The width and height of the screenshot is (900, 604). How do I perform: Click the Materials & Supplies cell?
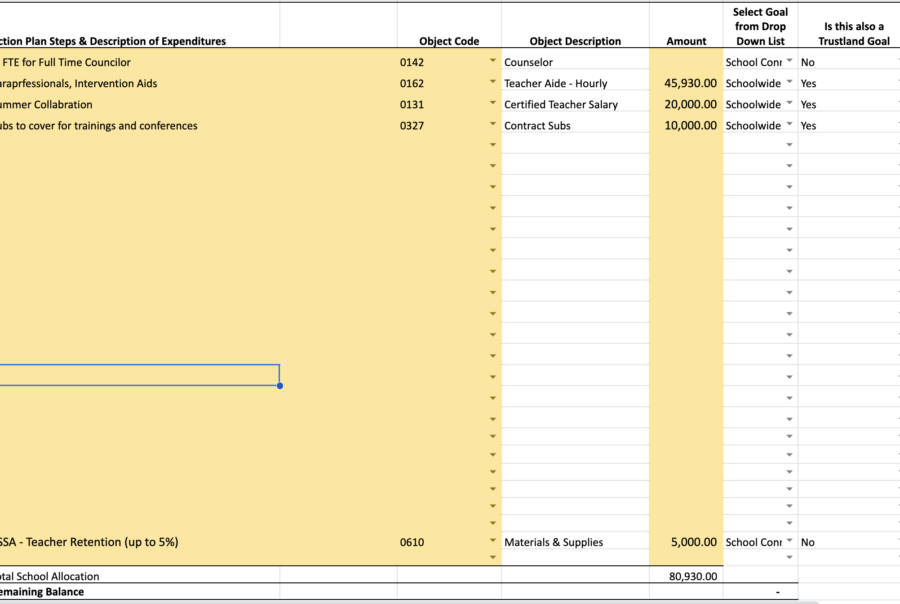(x=575, y=542)
